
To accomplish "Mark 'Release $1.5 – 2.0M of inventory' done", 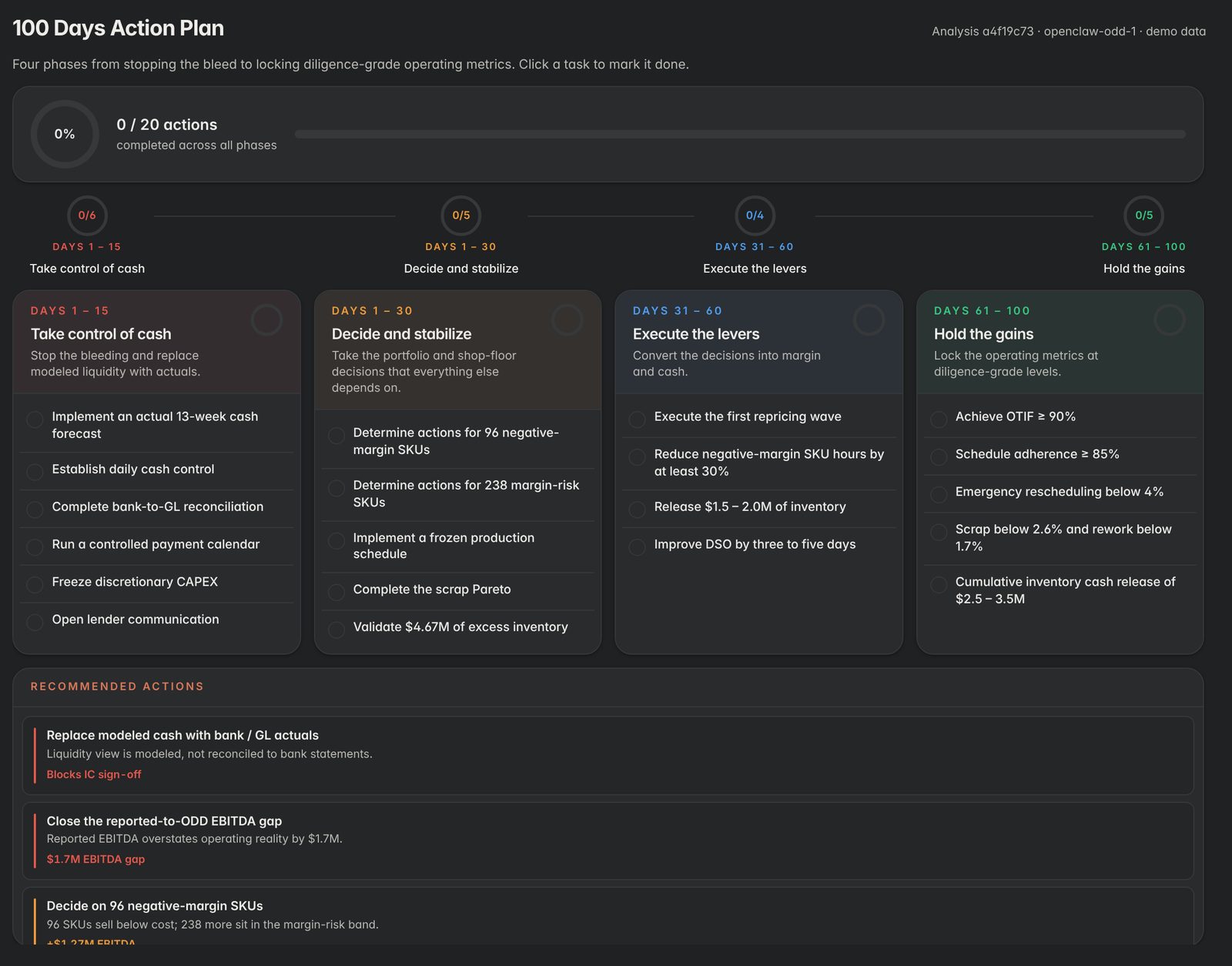I will coord(637,510).
